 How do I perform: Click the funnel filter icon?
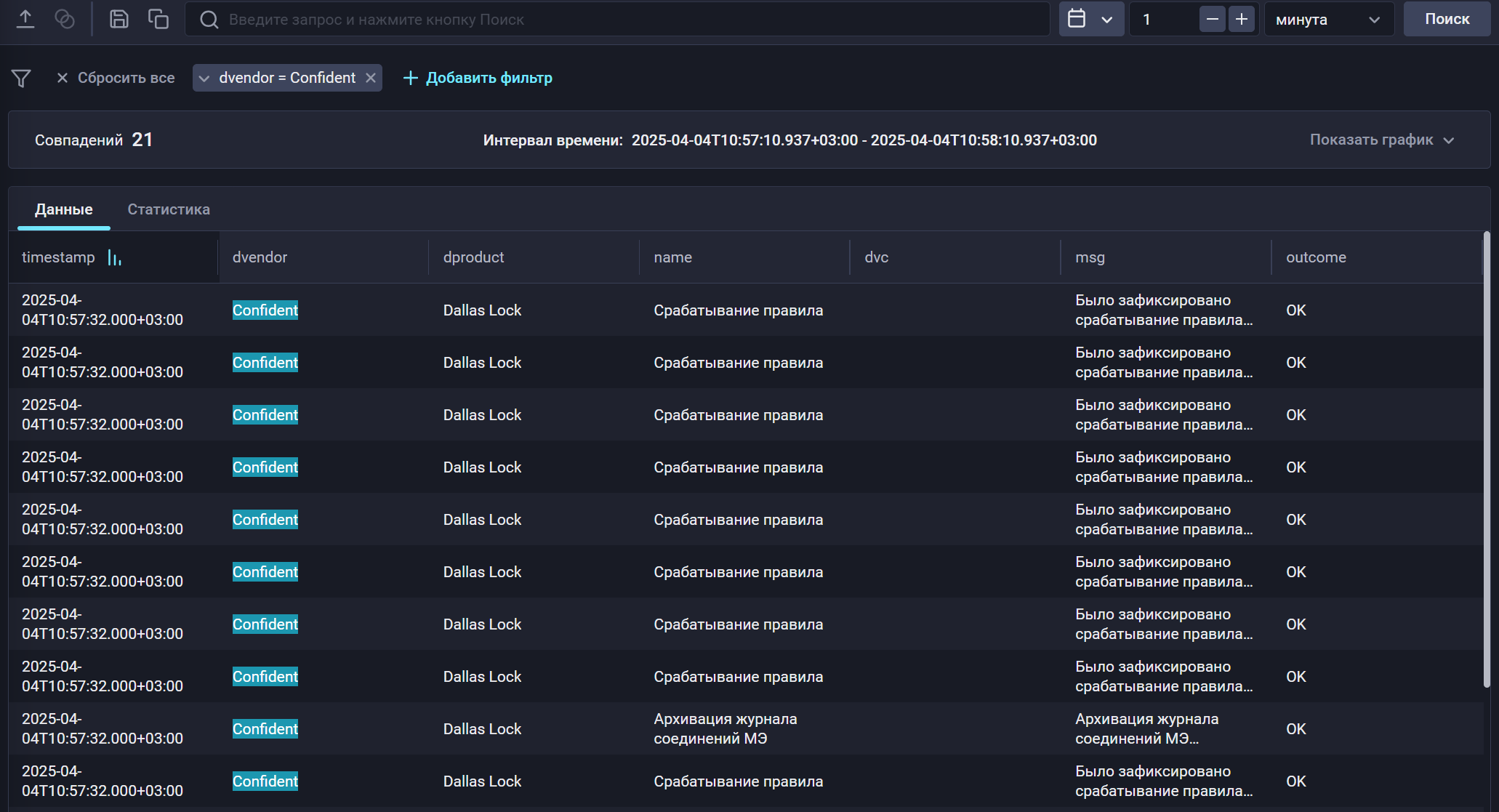tap(21, 78)
